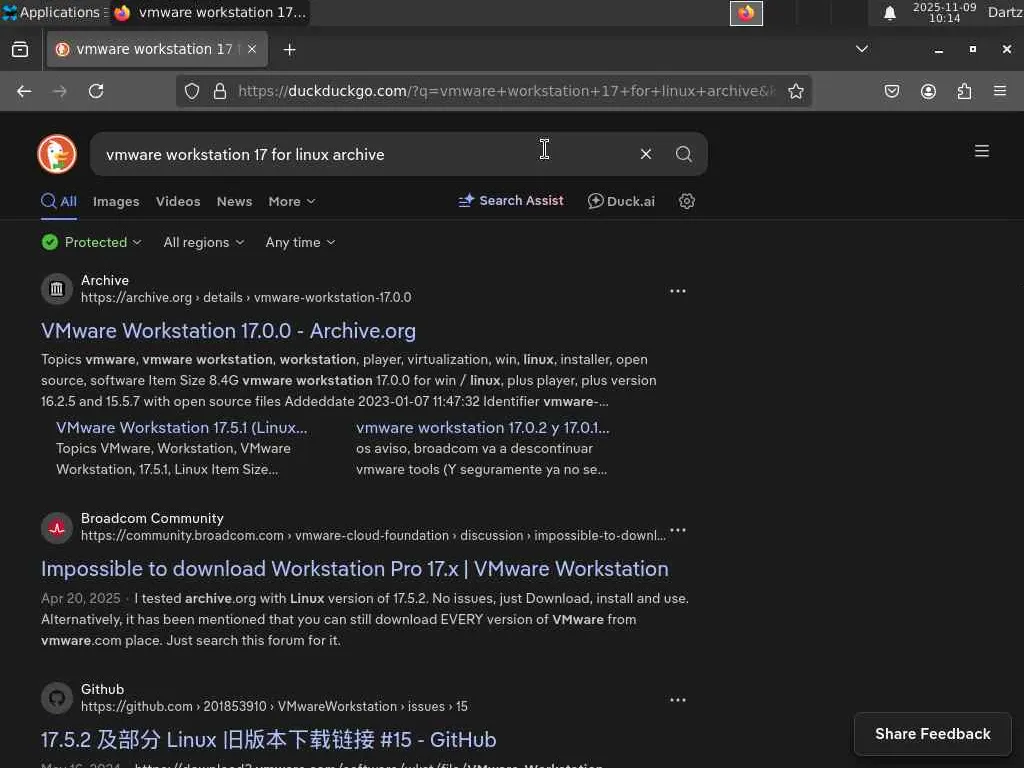Image resolution: width=1024 pixels, height=768 pixels.
Task: Select the Firefox taskbar window button
Action: click(210, 12)
